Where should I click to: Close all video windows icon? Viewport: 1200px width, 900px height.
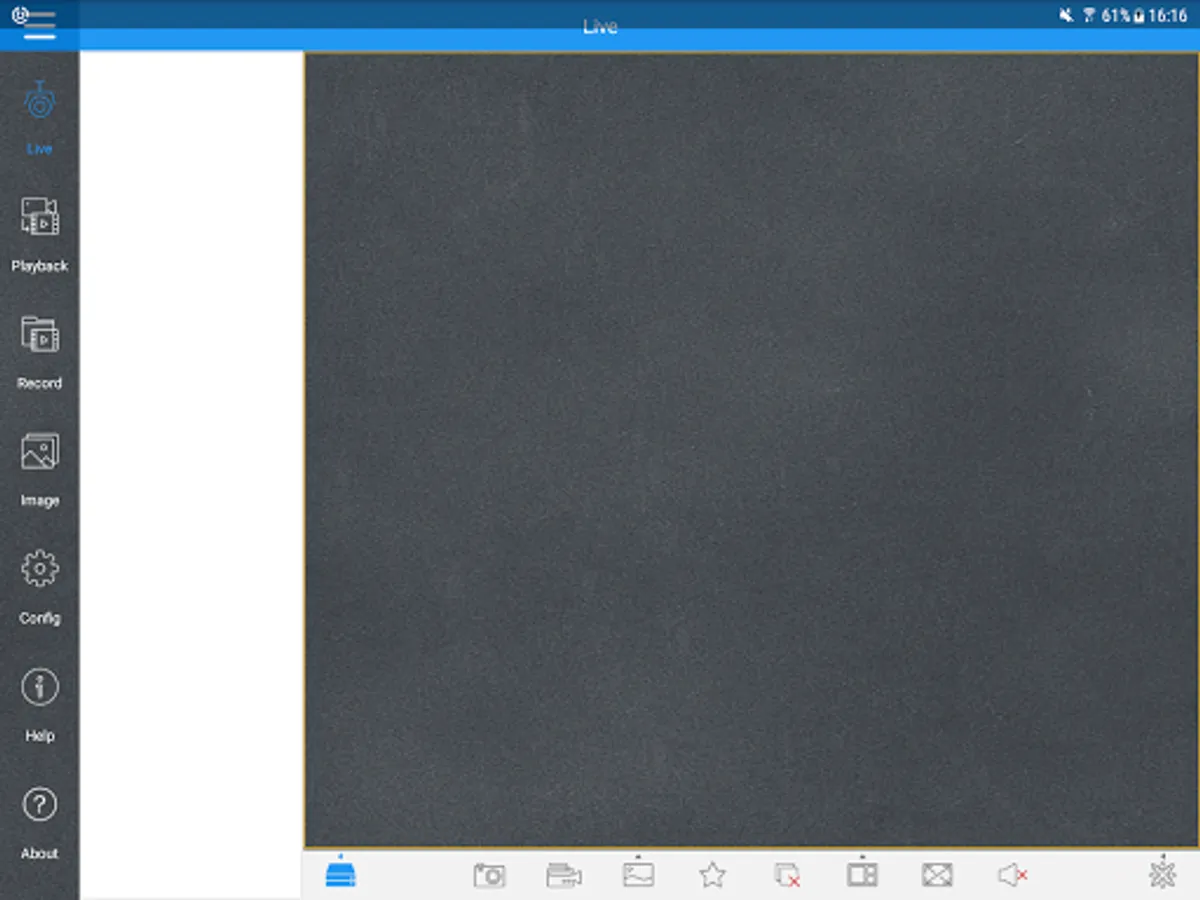pyautogui.click(x=787, y=875)
